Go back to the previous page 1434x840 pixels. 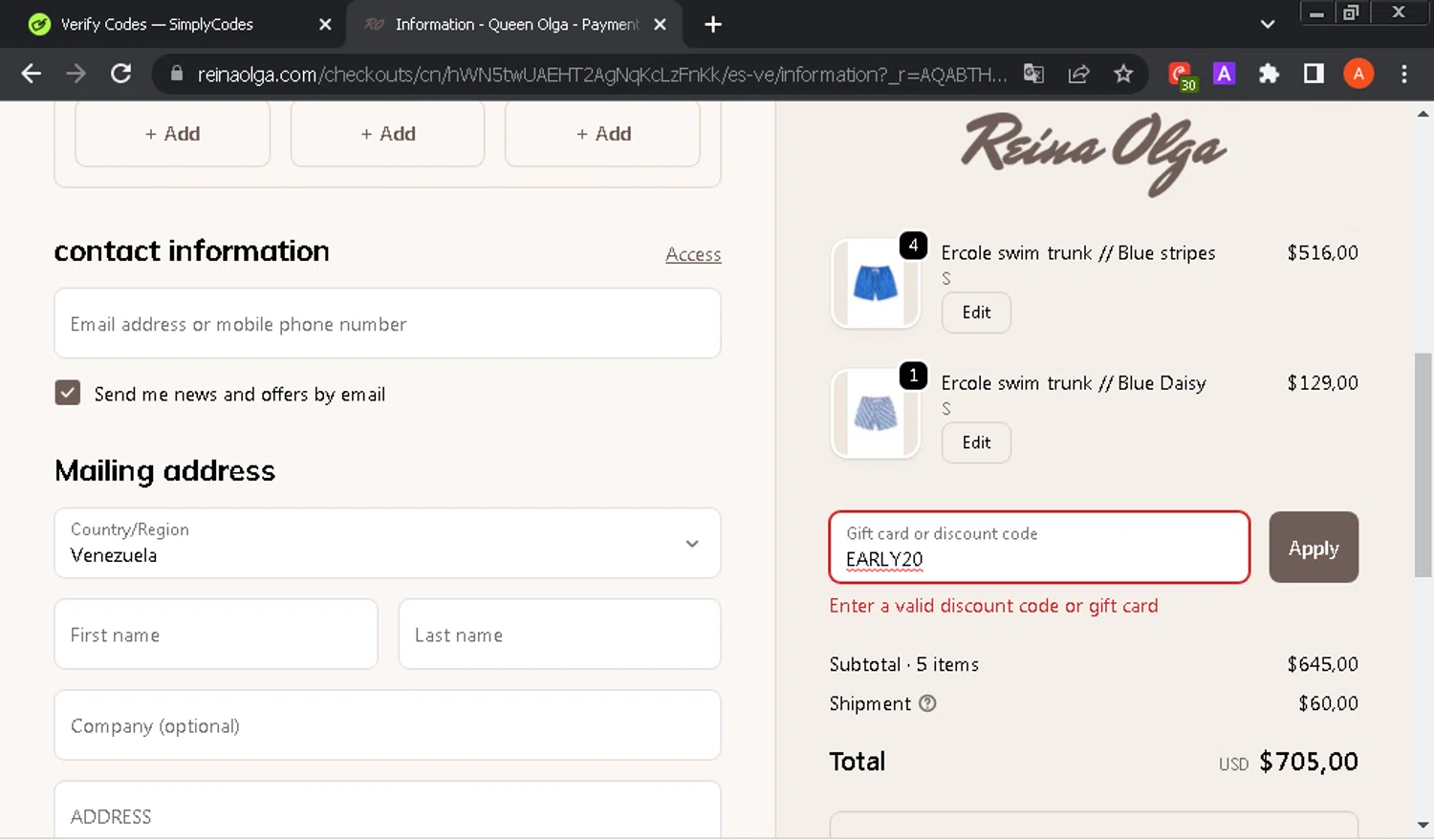(x=31, y=74)
